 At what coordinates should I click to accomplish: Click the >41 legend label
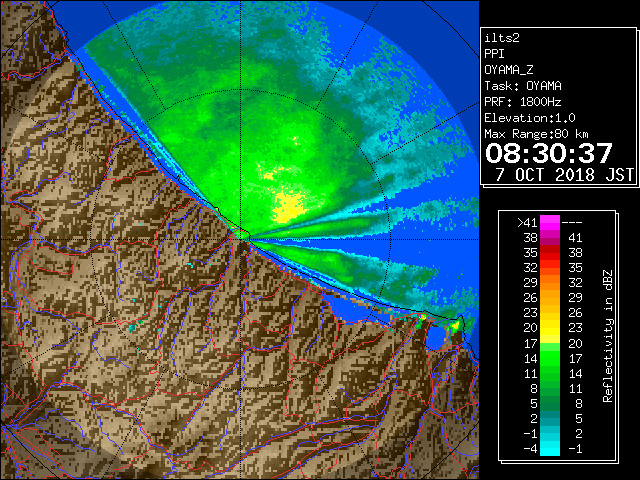pos(527,223)
